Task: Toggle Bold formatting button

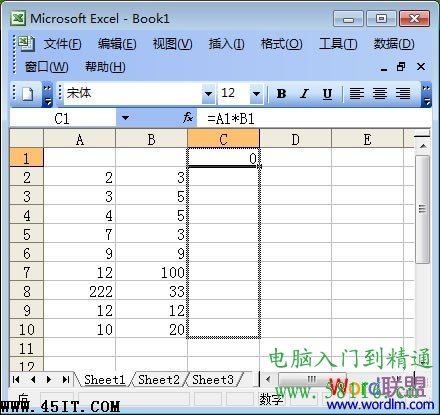Action: [x=281, y=94]
